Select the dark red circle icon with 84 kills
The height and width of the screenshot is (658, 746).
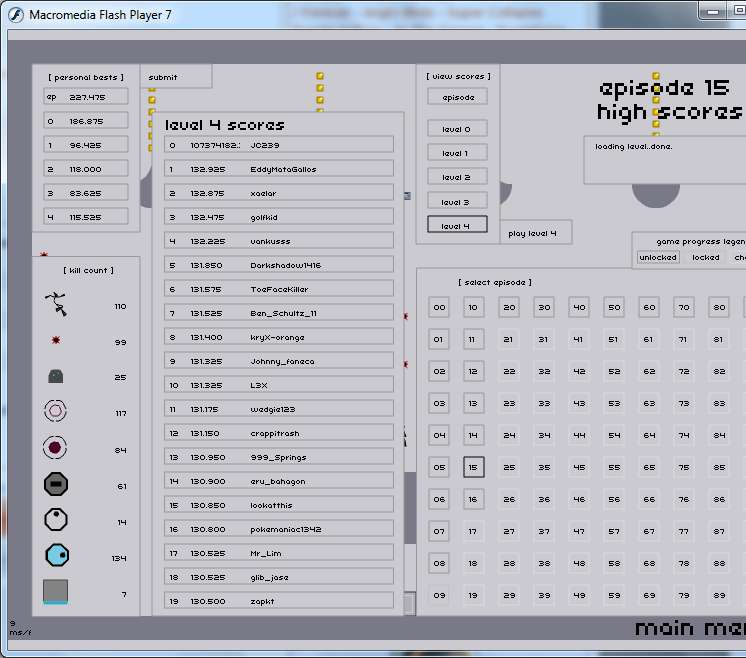point(56,448)
